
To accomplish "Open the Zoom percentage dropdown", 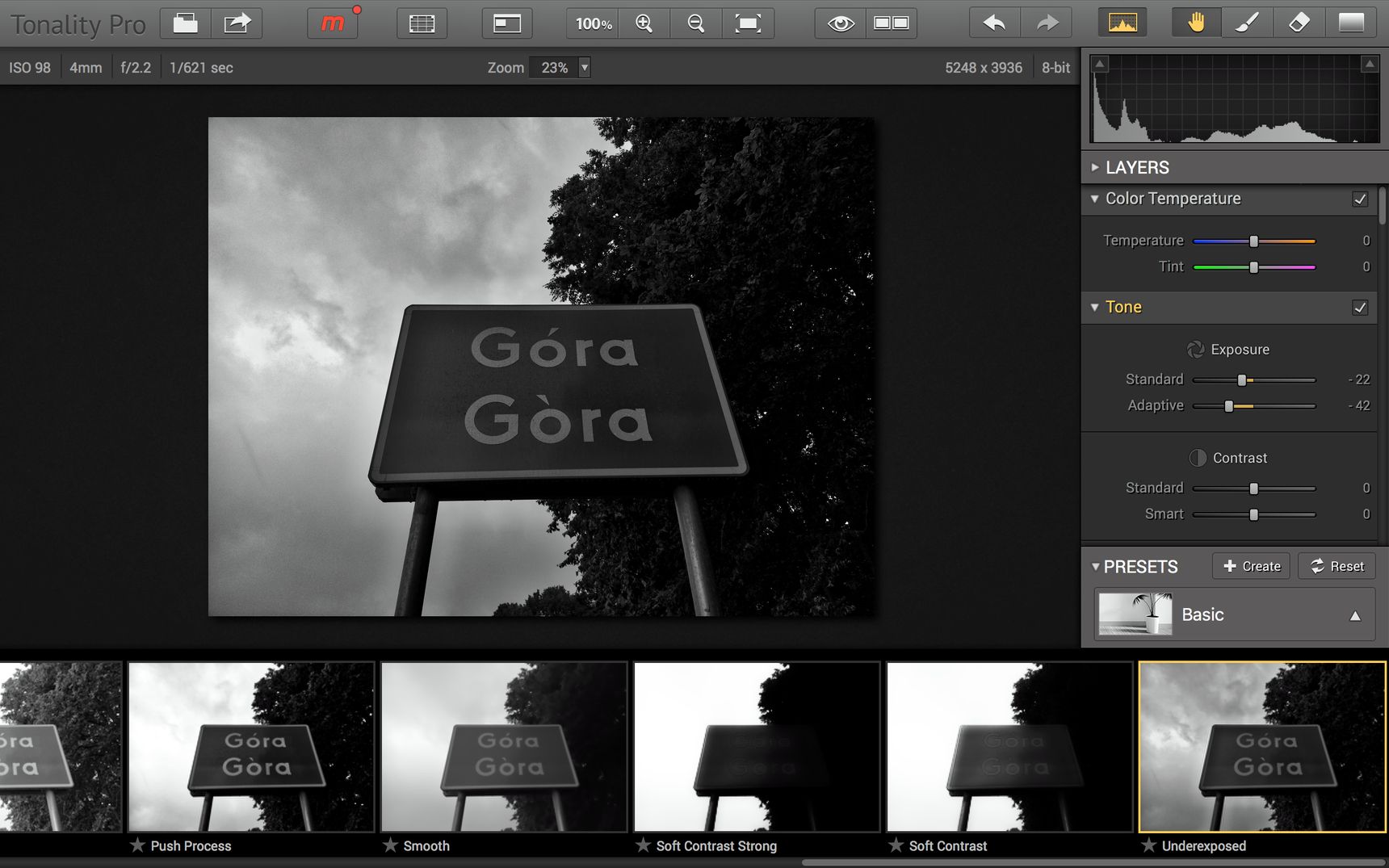I will 584,68.
